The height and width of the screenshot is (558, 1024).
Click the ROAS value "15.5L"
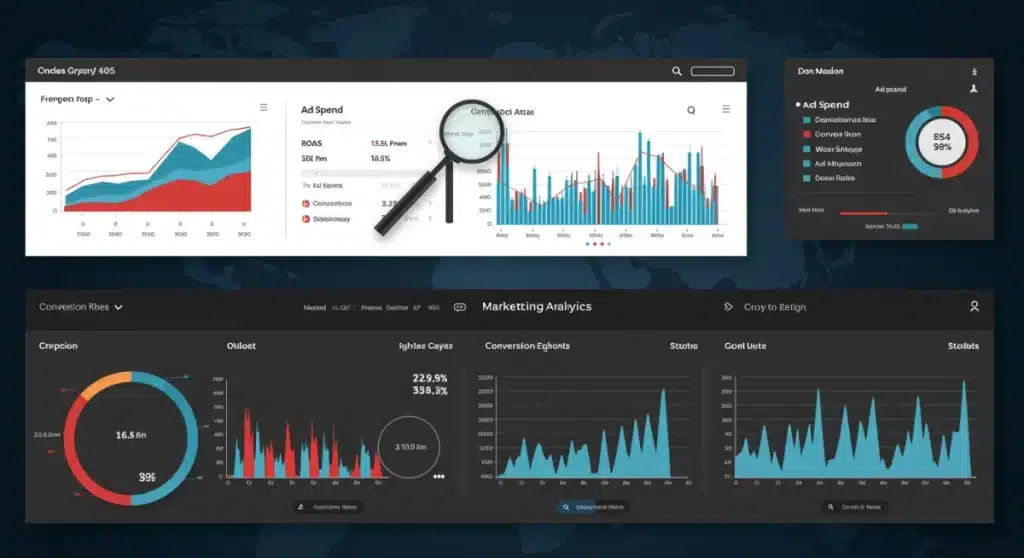(x=379, y=143)
